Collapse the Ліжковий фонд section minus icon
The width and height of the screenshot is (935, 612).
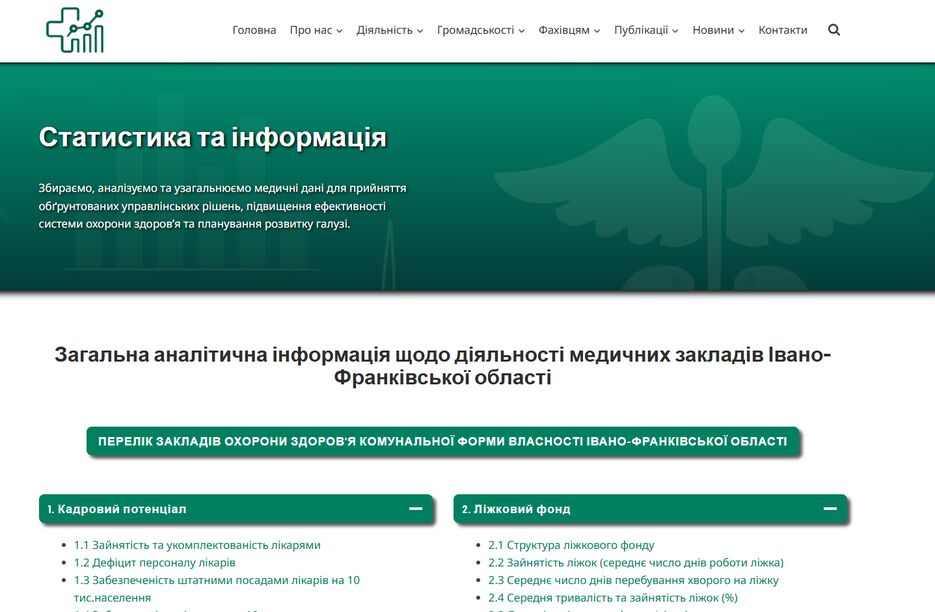click(x=829, y=509)
